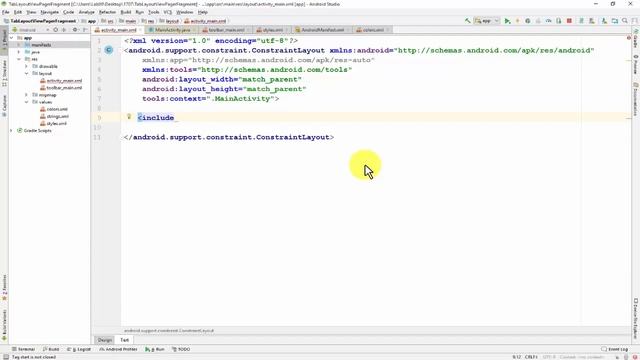Image resolution: width=640 pixels, height=360 pixels.
Task: Toggle the Structure side tool window tab
Action: click(4, 73)
